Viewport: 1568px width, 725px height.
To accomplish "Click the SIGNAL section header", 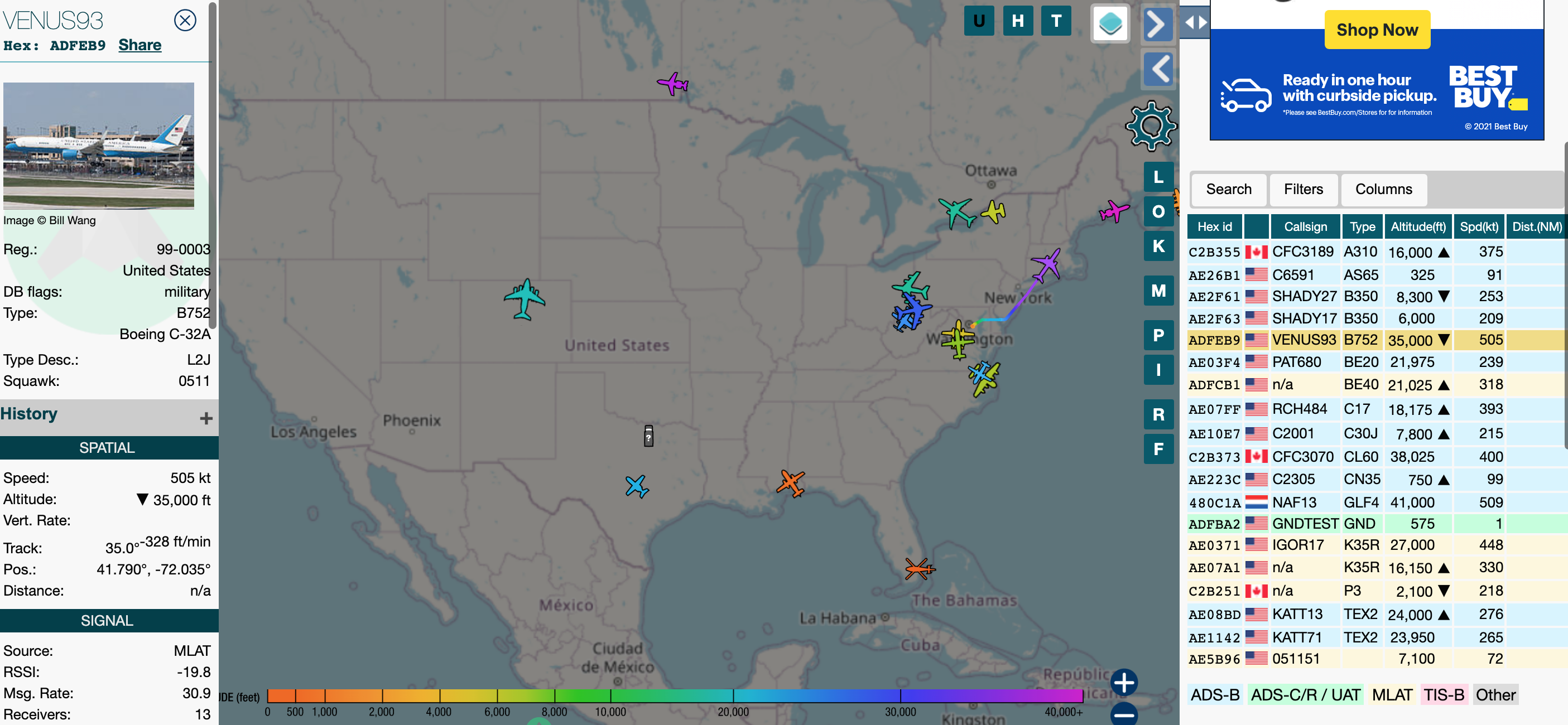I will coord(107,620).
